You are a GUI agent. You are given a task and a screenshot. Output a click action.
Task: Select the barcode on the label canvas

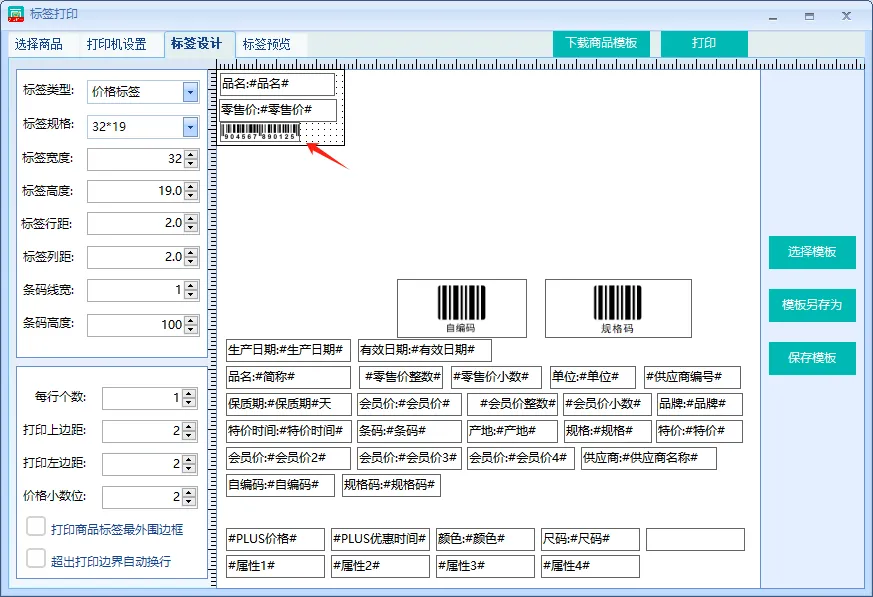260,132
